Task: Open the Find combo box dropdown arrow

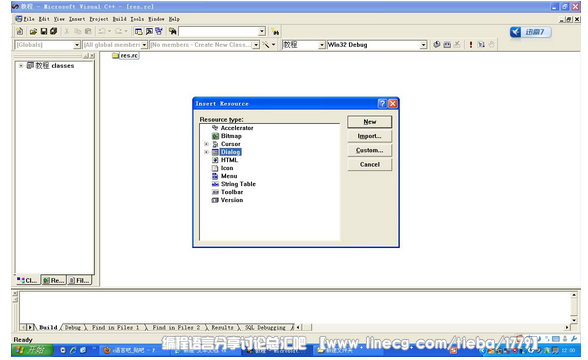Action: tap(262, 32)
